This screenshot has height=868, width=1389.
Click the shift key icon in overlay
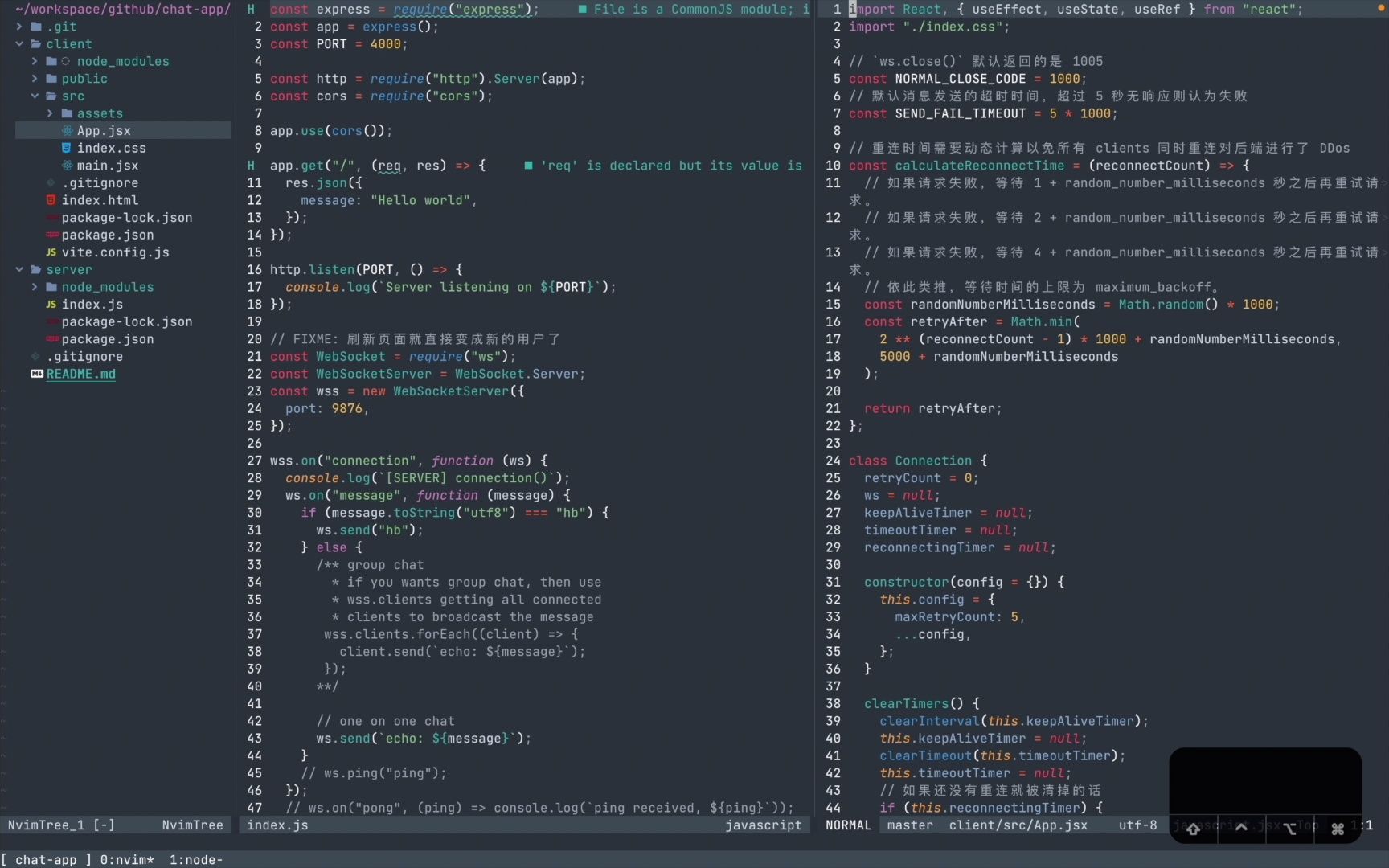(x=1193, y=829)
